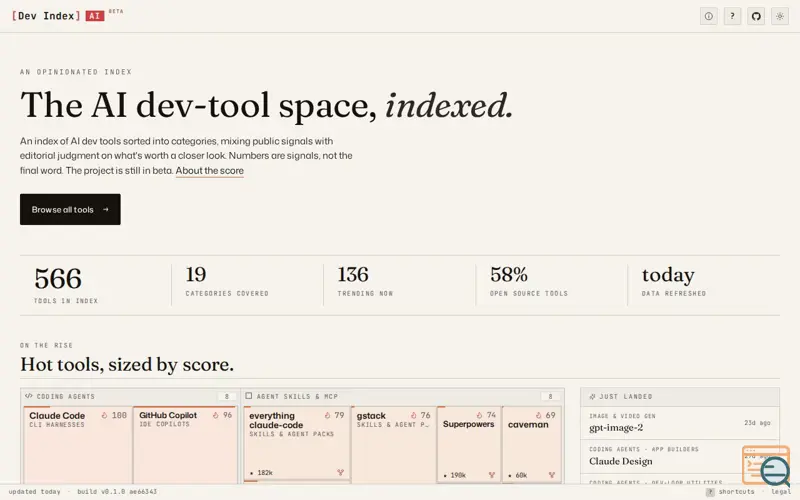Open the Coding Agents category header
Screen dimensions: 800x500
130,396
